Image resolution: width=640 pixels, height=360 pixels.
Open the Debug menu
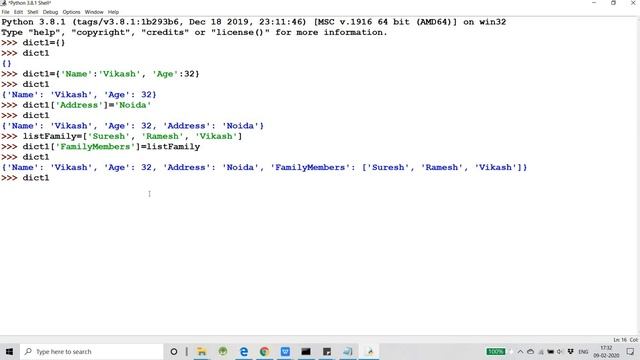(51, 12)
